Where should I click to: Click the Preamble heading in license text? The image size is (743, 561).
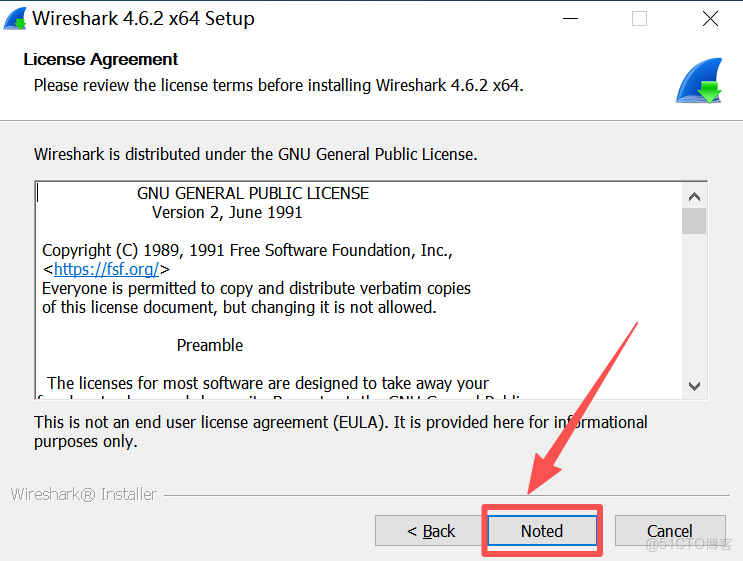[210, 345]
